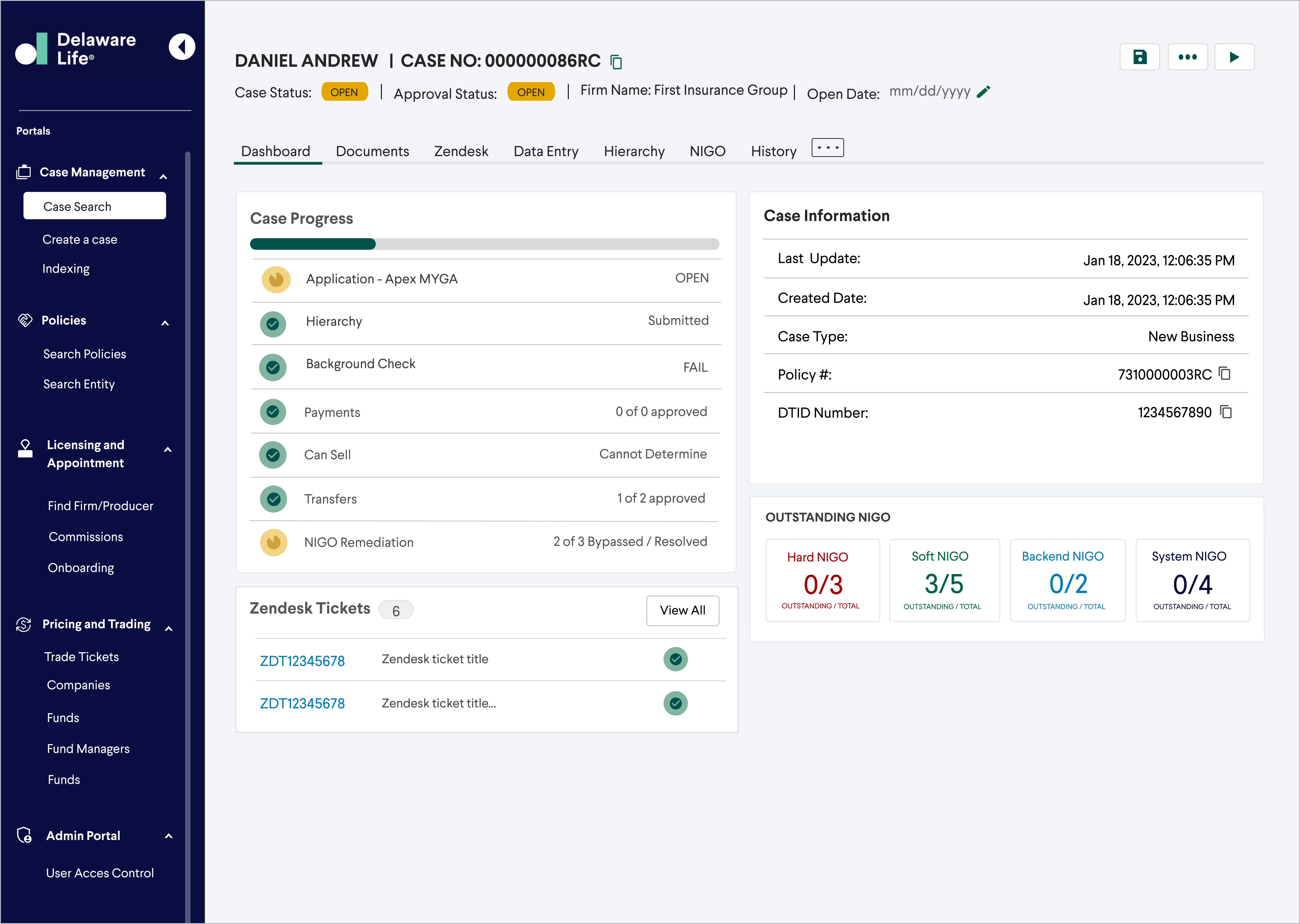
Task: Collapse the Policies section chevron
Action: point(165,323)
